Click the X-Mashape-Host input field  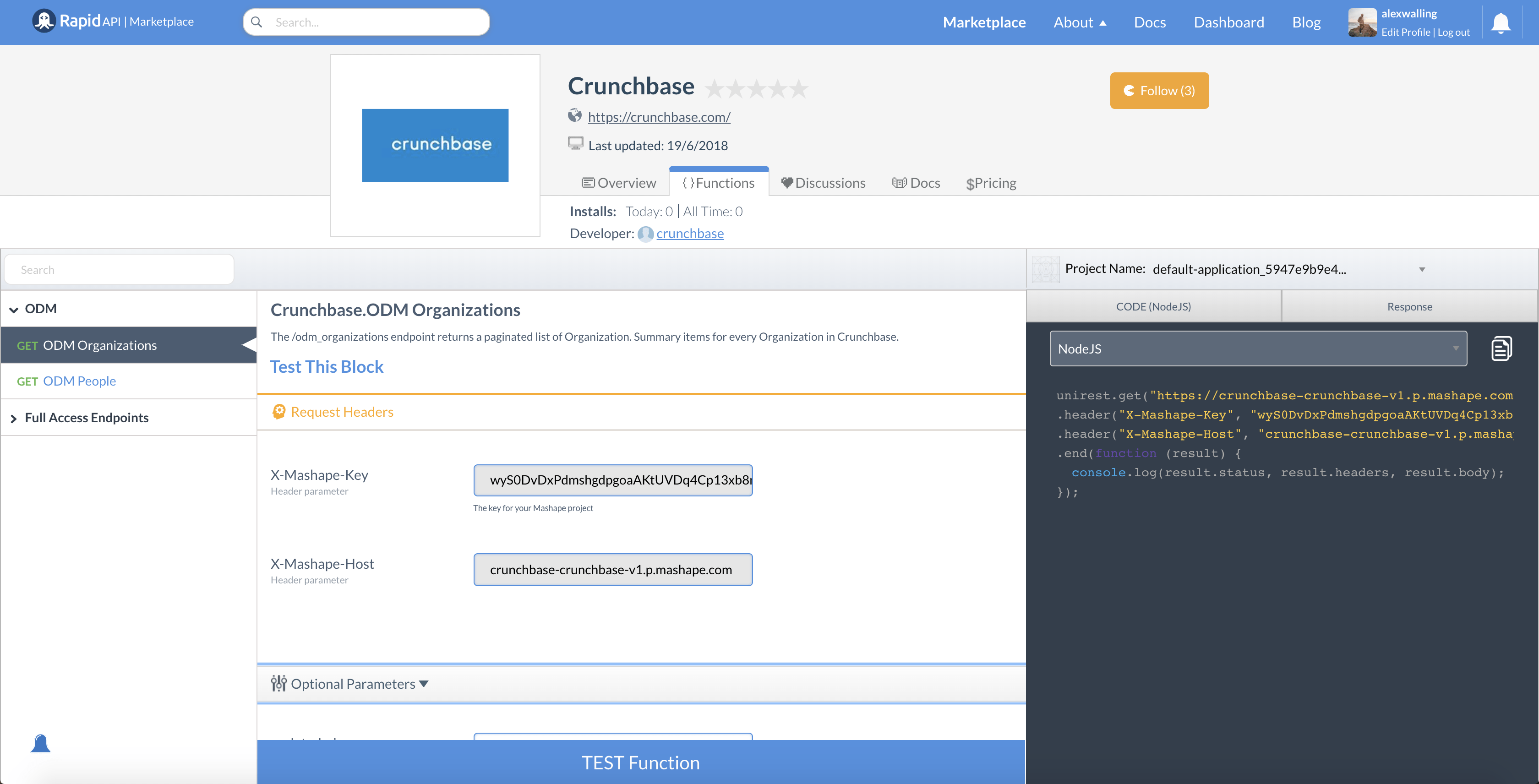613,570
